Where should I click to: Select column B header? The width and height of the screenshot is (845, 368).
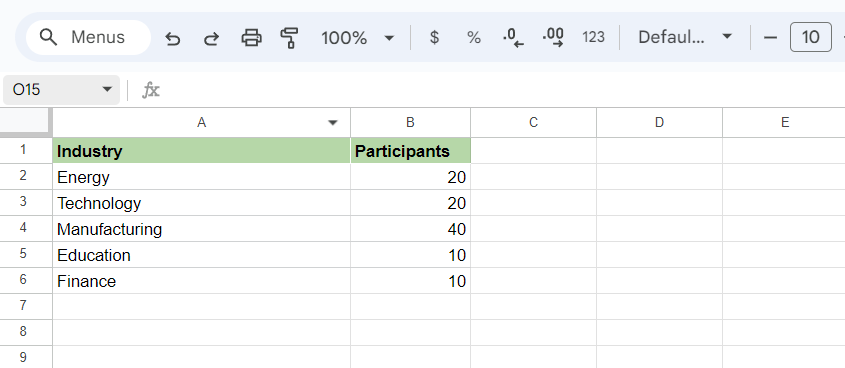coord(410,123)
